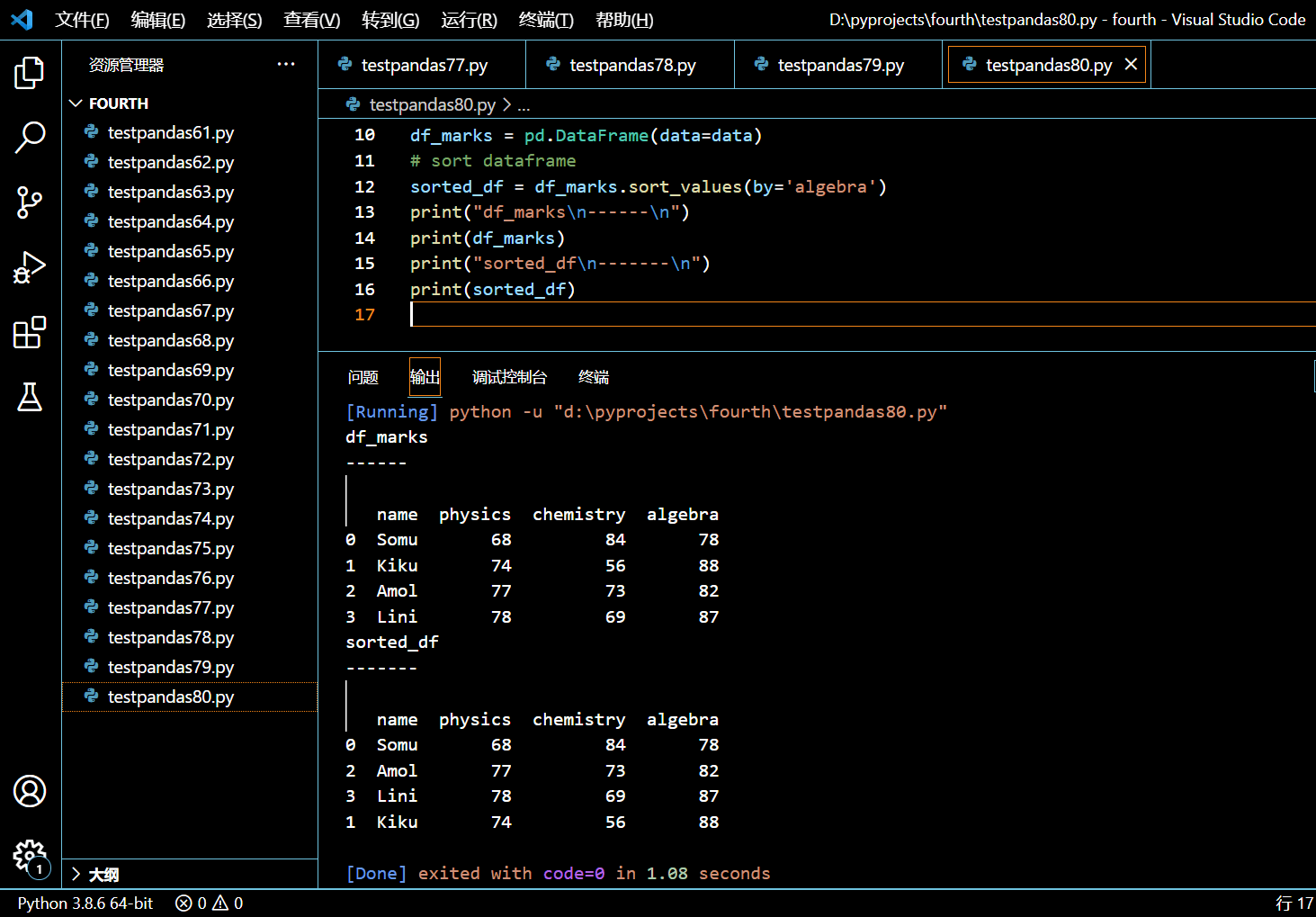Open testpandas64.py in explorer
Screen dimensions: 1316x917
tap(189, 222)
